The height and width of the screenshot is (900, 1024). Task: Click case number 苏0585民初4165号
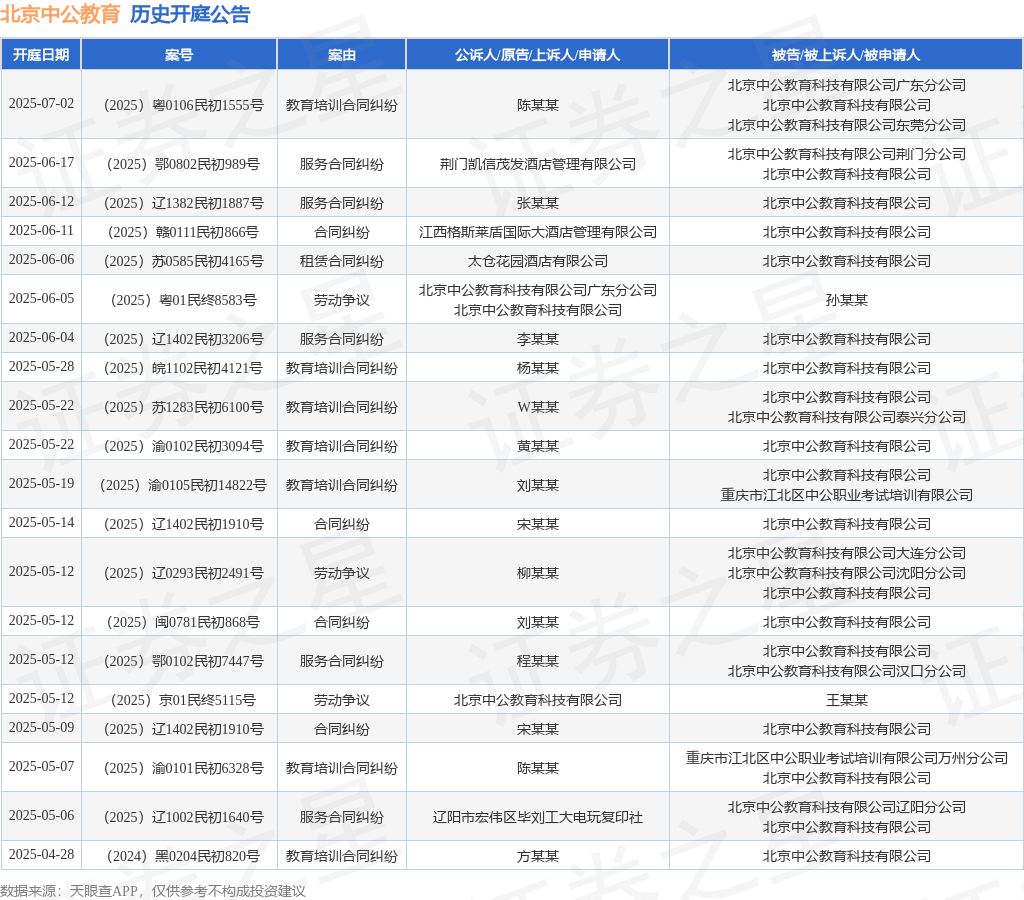(x=184, y=261)
